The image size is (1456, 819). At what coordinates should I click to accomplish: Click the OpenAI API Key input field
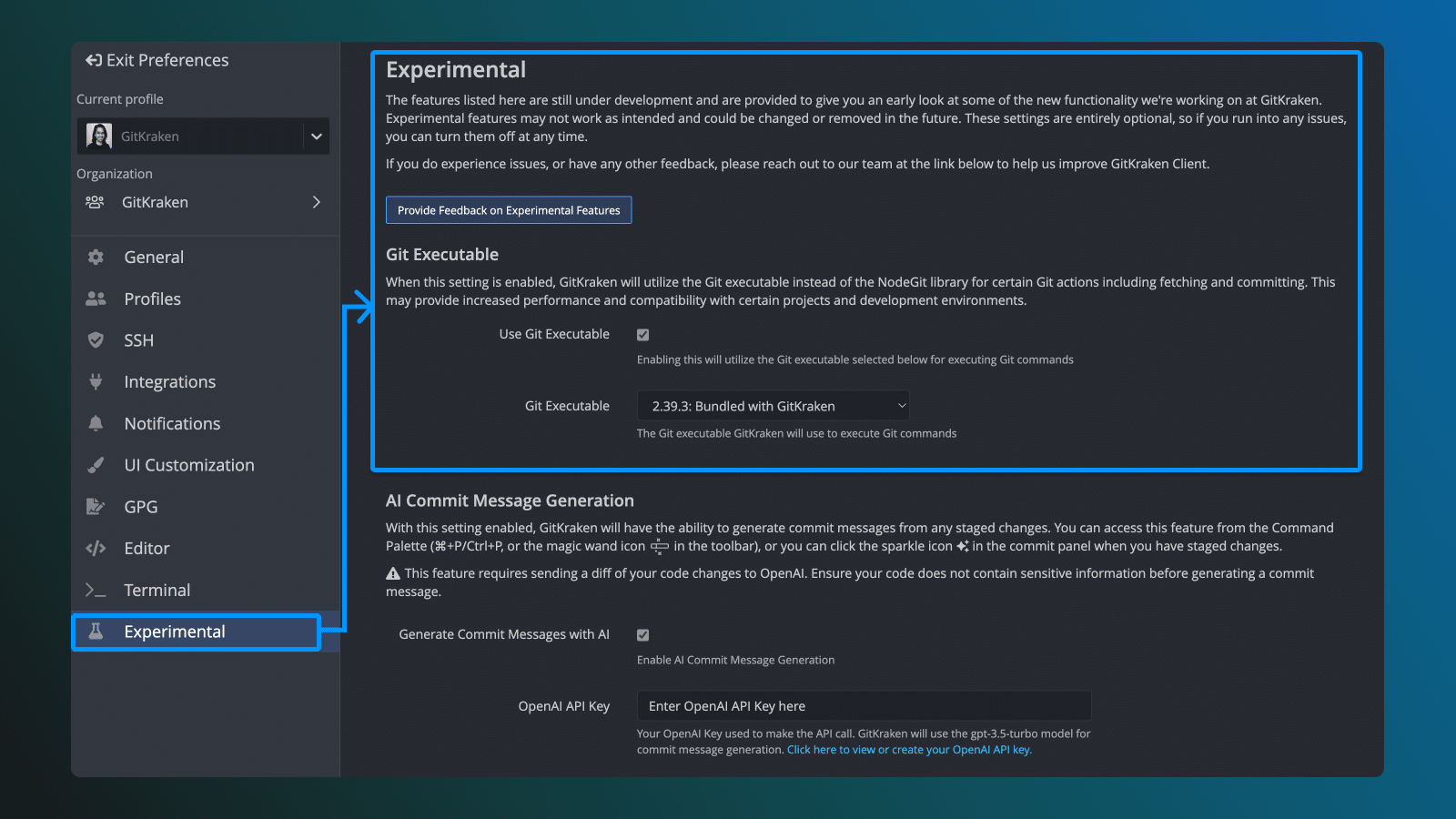pyautogui.click(x=863, y=705)
